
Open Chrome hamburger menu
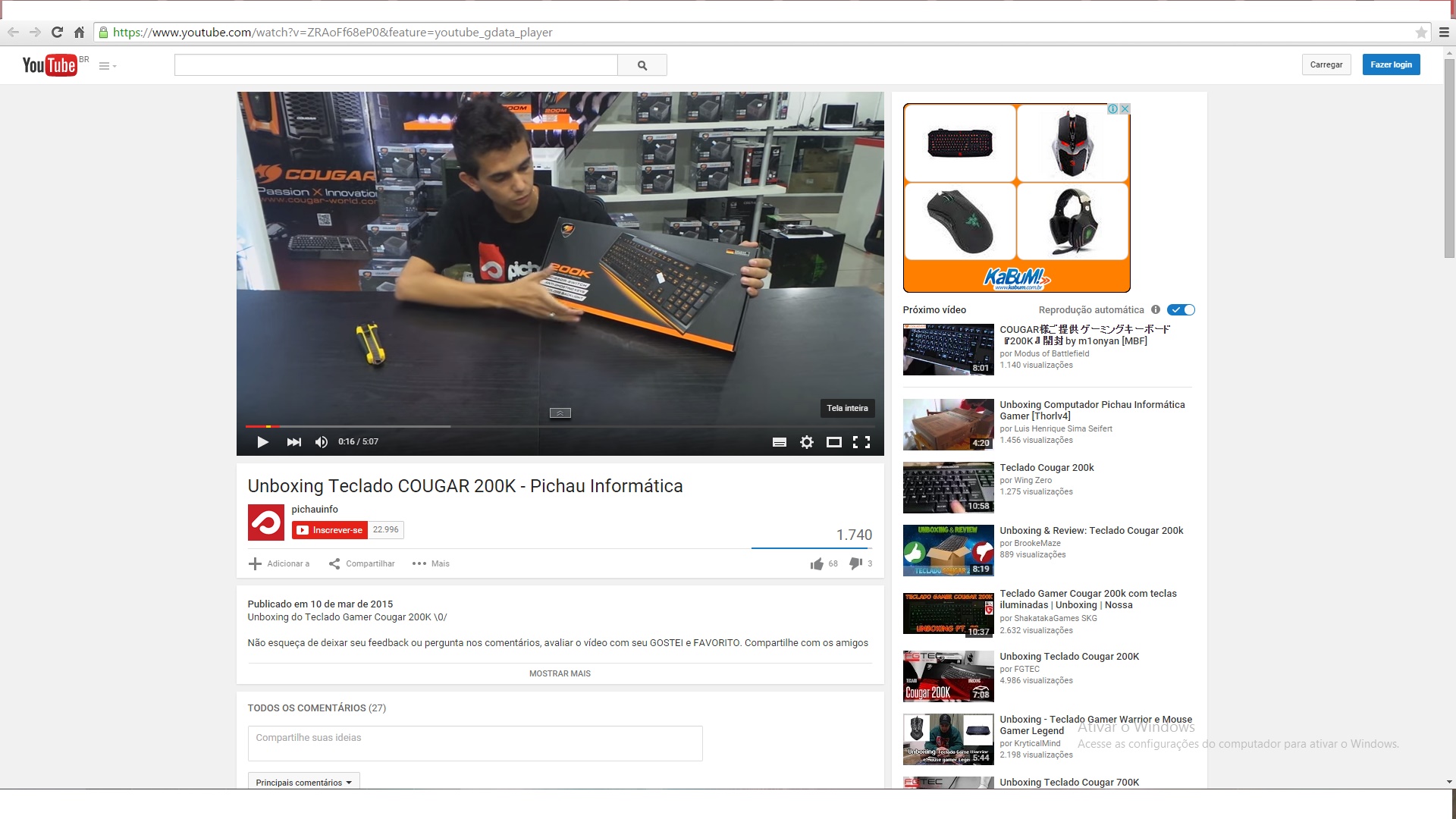tap(1444, 33)
